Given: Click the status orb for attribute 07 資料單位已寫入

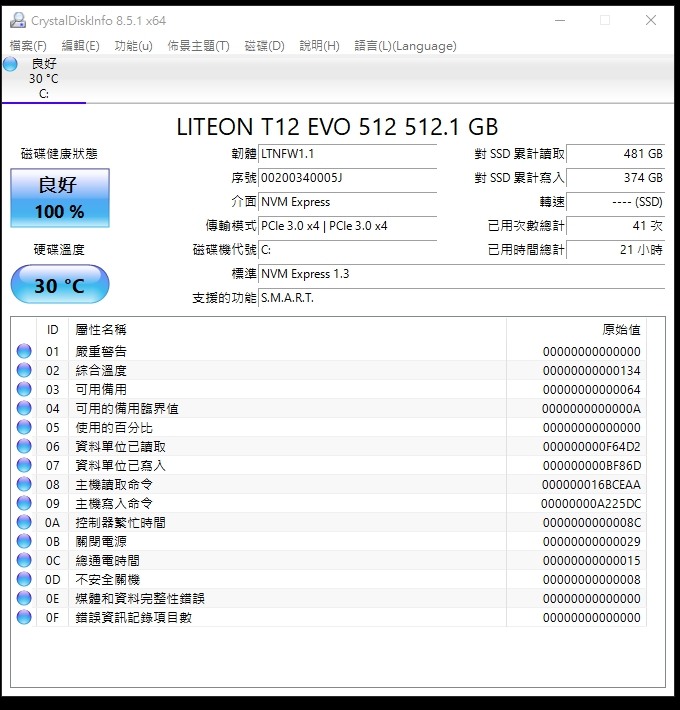Looking at the screenshot, I should point(24,465).
